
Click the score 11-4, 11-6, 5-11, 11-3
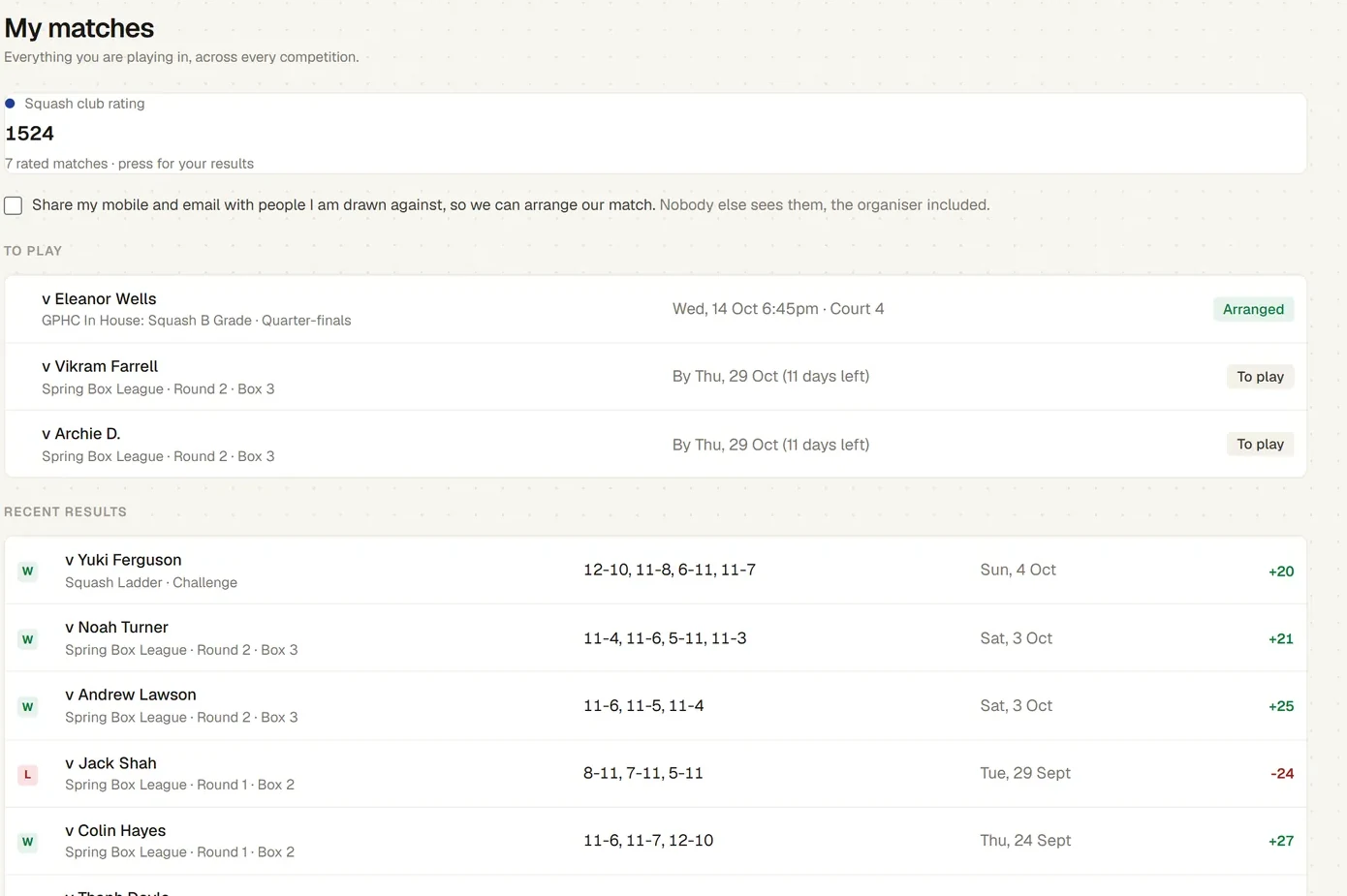[x=665, y=638]
